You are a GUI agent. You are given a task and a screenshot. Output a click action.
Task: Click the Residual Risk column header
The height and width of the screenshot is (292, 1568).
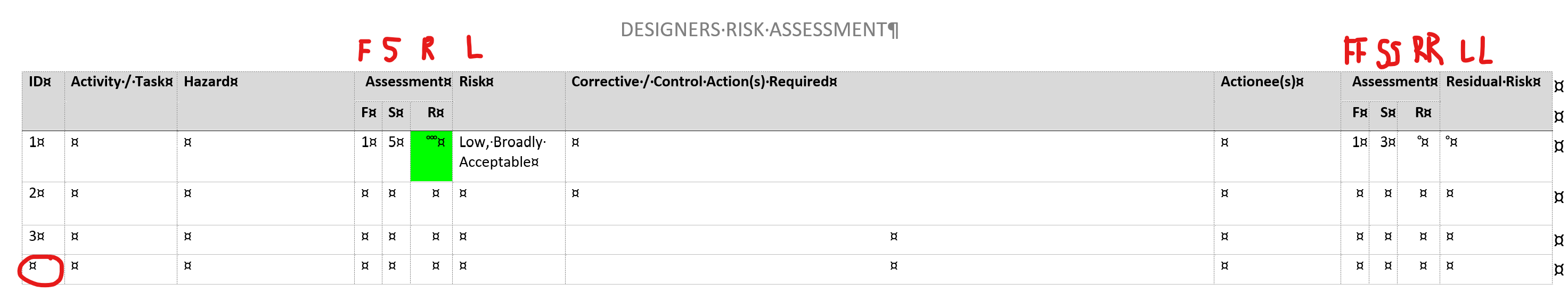[1492, 82]
